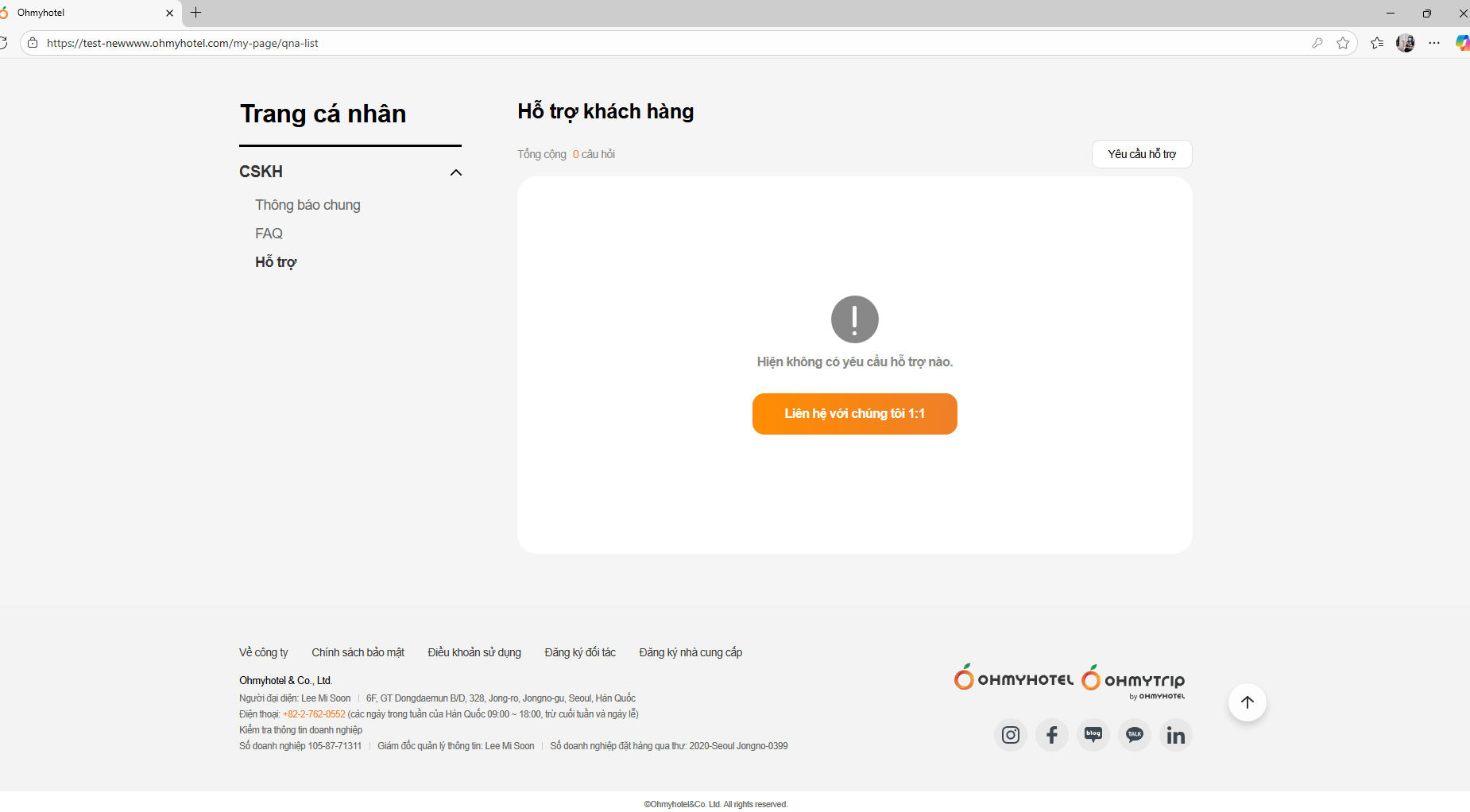Open the Instagram social icon
Image resolution: width=1470 pixels, height=812 pixels.
click(x=1011, y=735)
